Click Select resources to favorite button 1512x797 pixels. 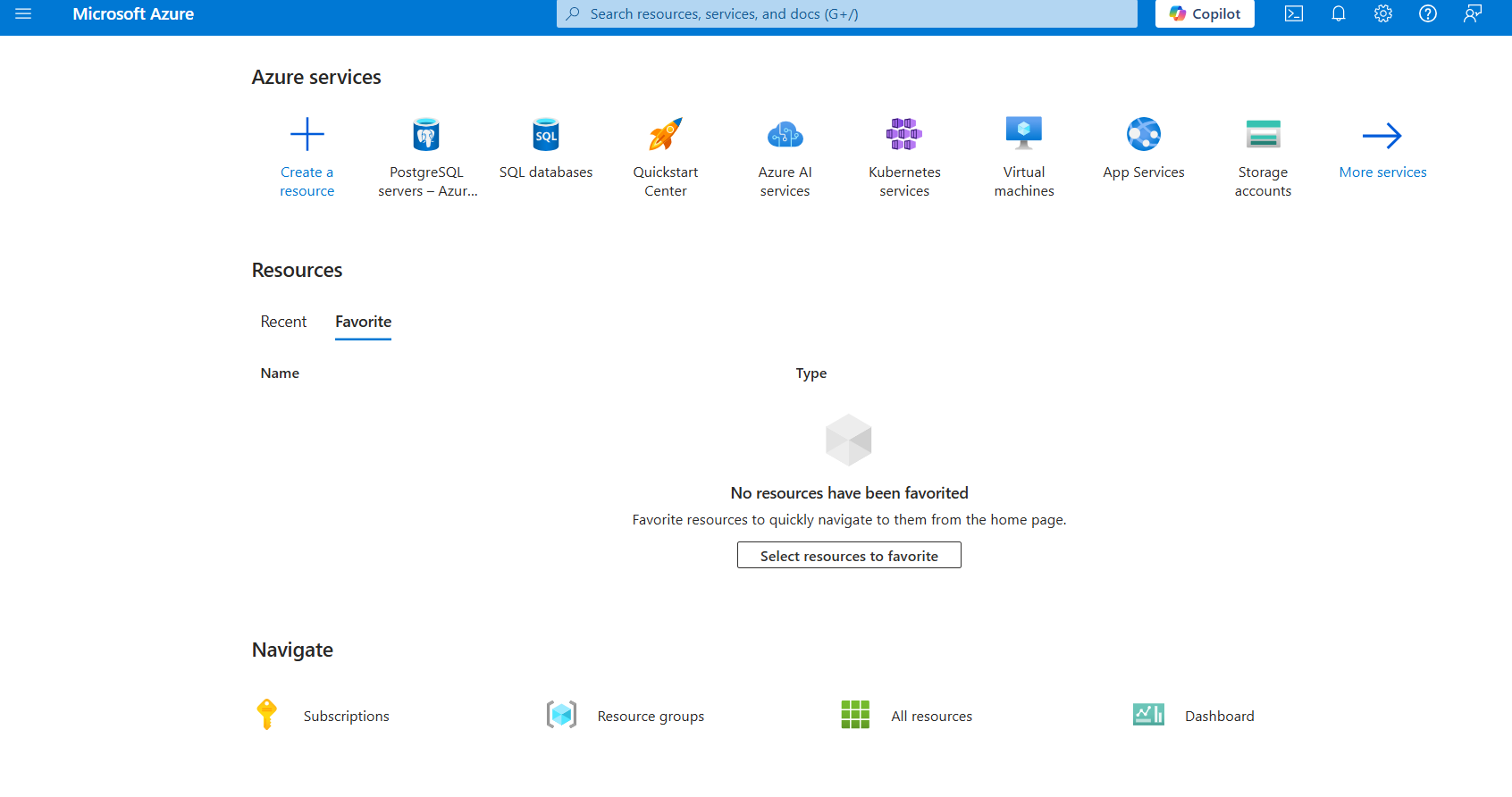849,555
